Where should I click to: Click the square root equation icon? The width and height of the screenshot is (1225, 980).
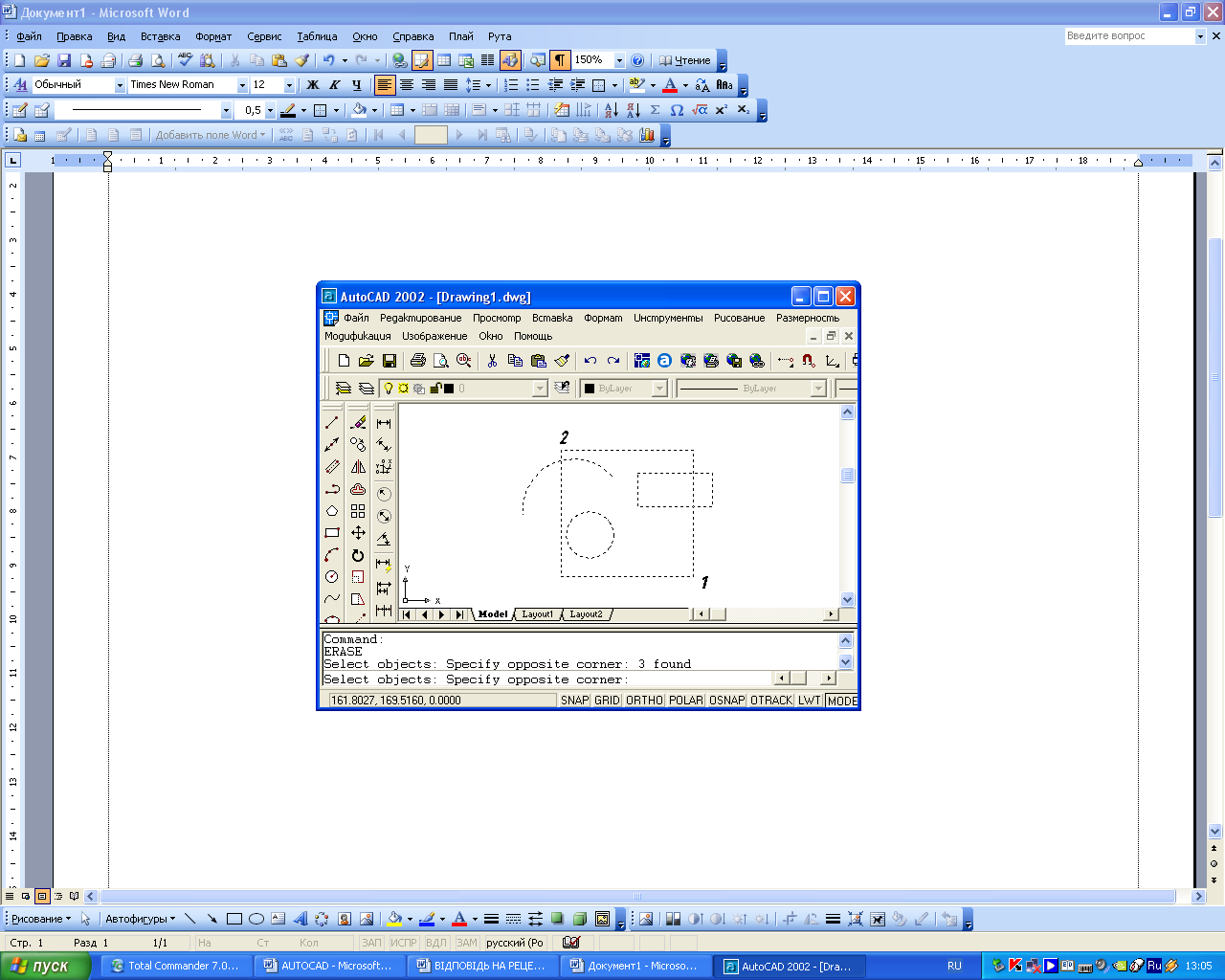point(700,110)
